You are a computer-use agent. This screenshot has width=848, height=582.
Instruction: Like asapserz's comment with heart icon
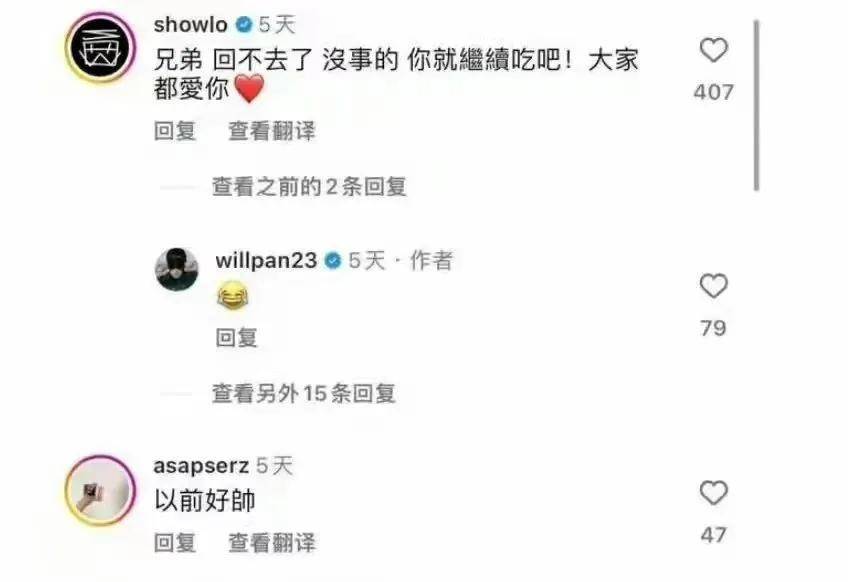coord(713,493)
